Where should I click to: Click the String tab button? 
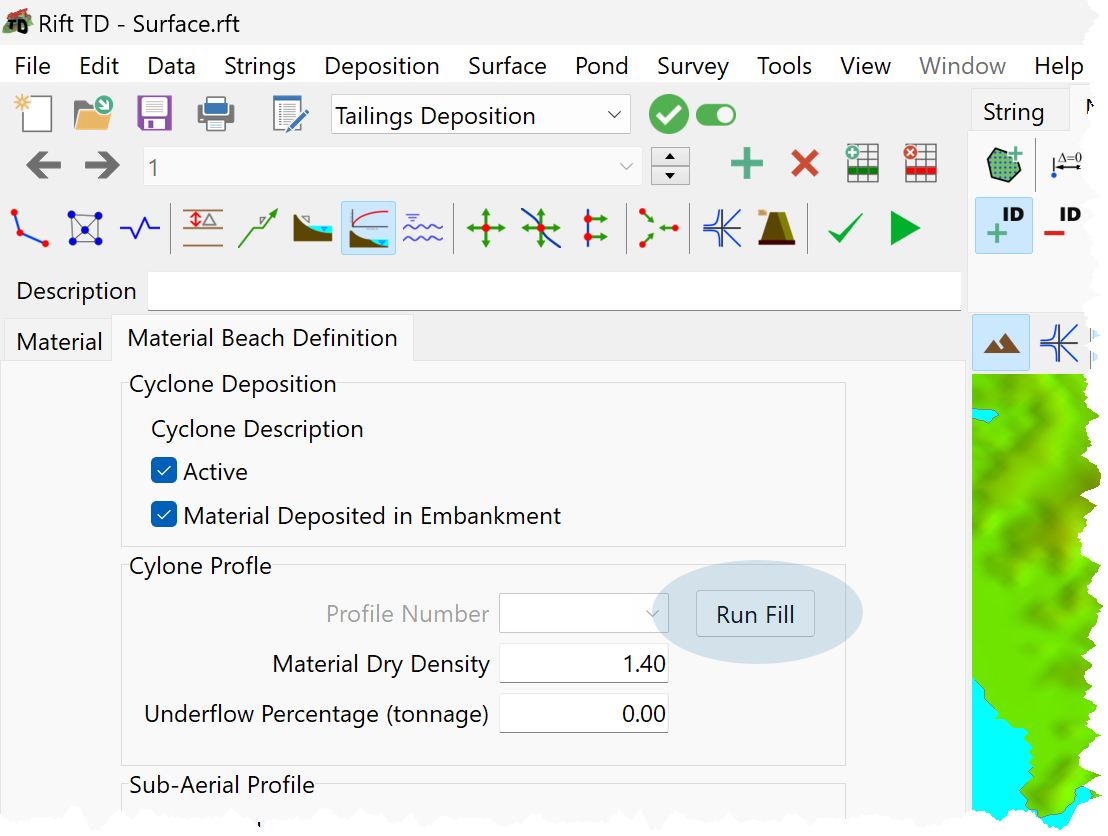click(1013, 112)
